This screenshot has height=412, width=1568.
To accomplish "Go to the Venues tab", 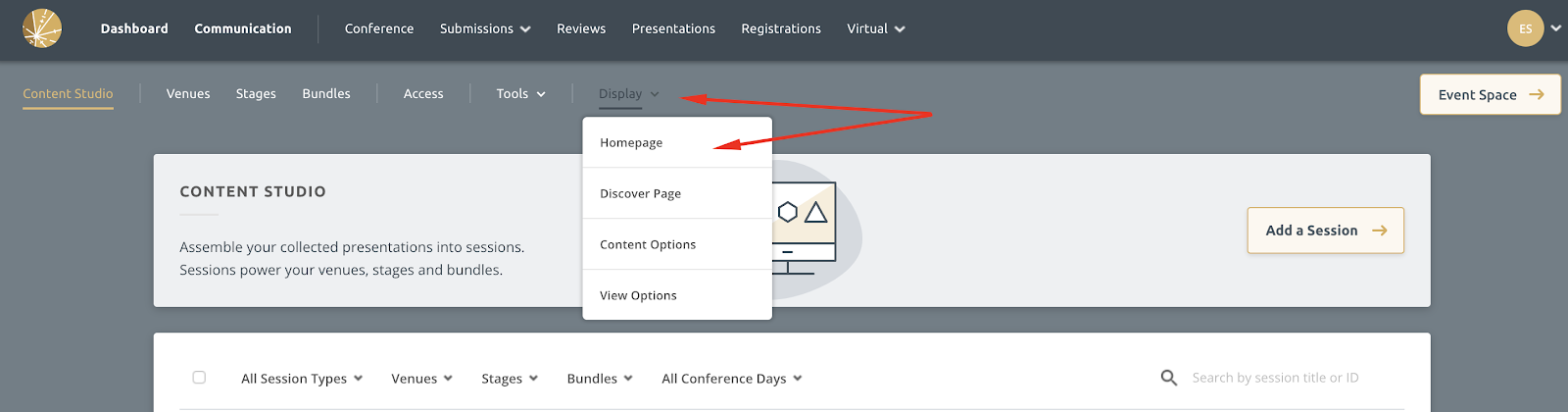I will [188, 94].
